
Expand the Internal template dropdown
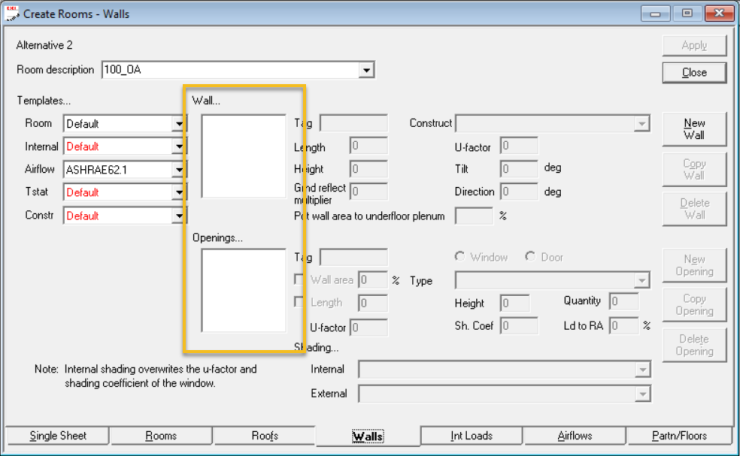(179, 147)
